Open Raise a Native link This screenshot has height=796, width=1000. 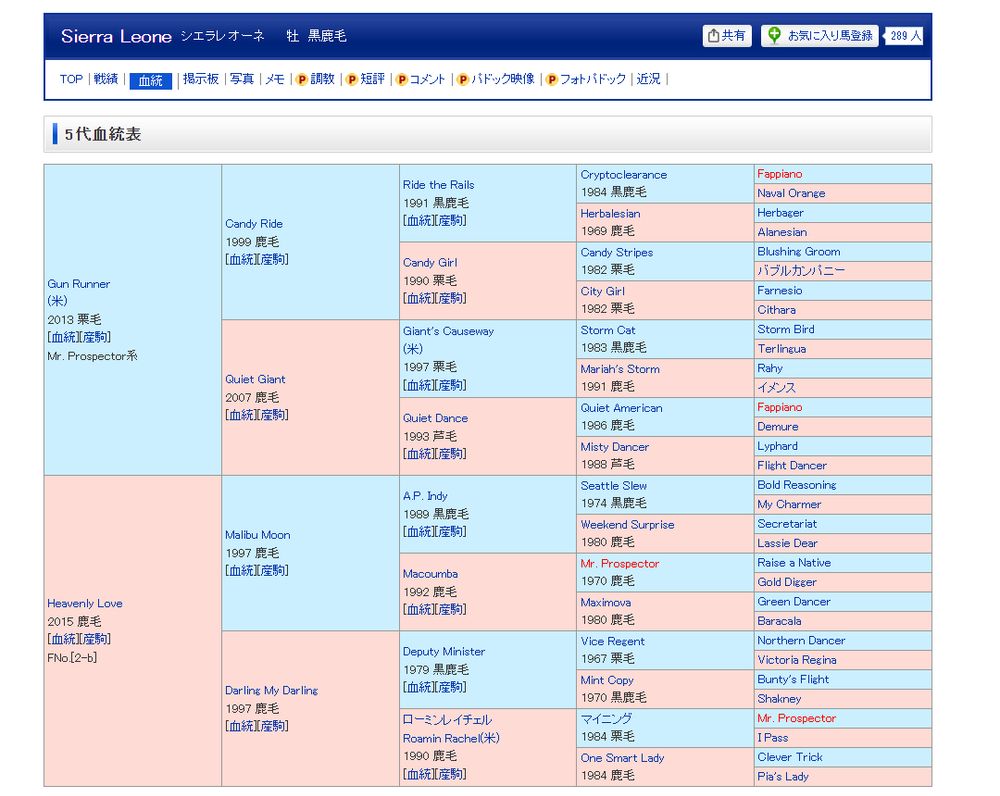[794, 563]
